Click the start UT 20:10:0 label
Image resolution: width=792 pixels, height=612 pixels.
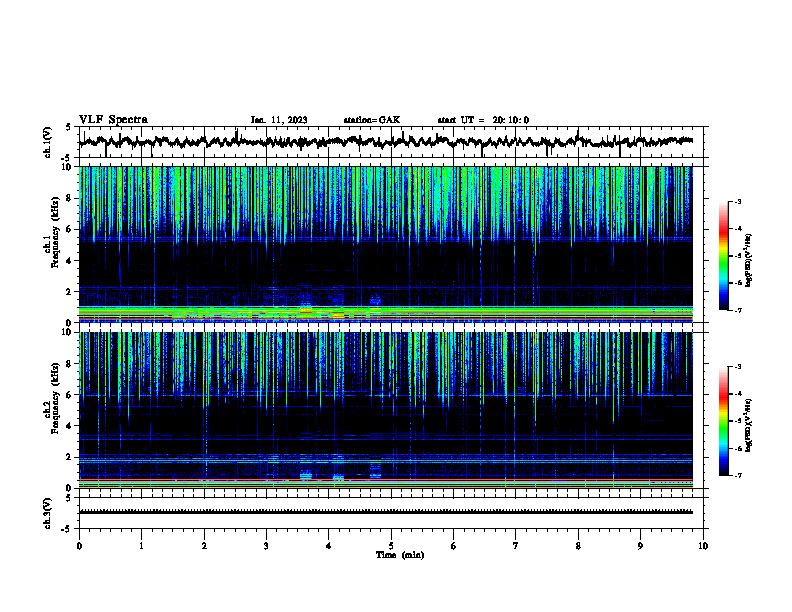(x=483, y=120)
